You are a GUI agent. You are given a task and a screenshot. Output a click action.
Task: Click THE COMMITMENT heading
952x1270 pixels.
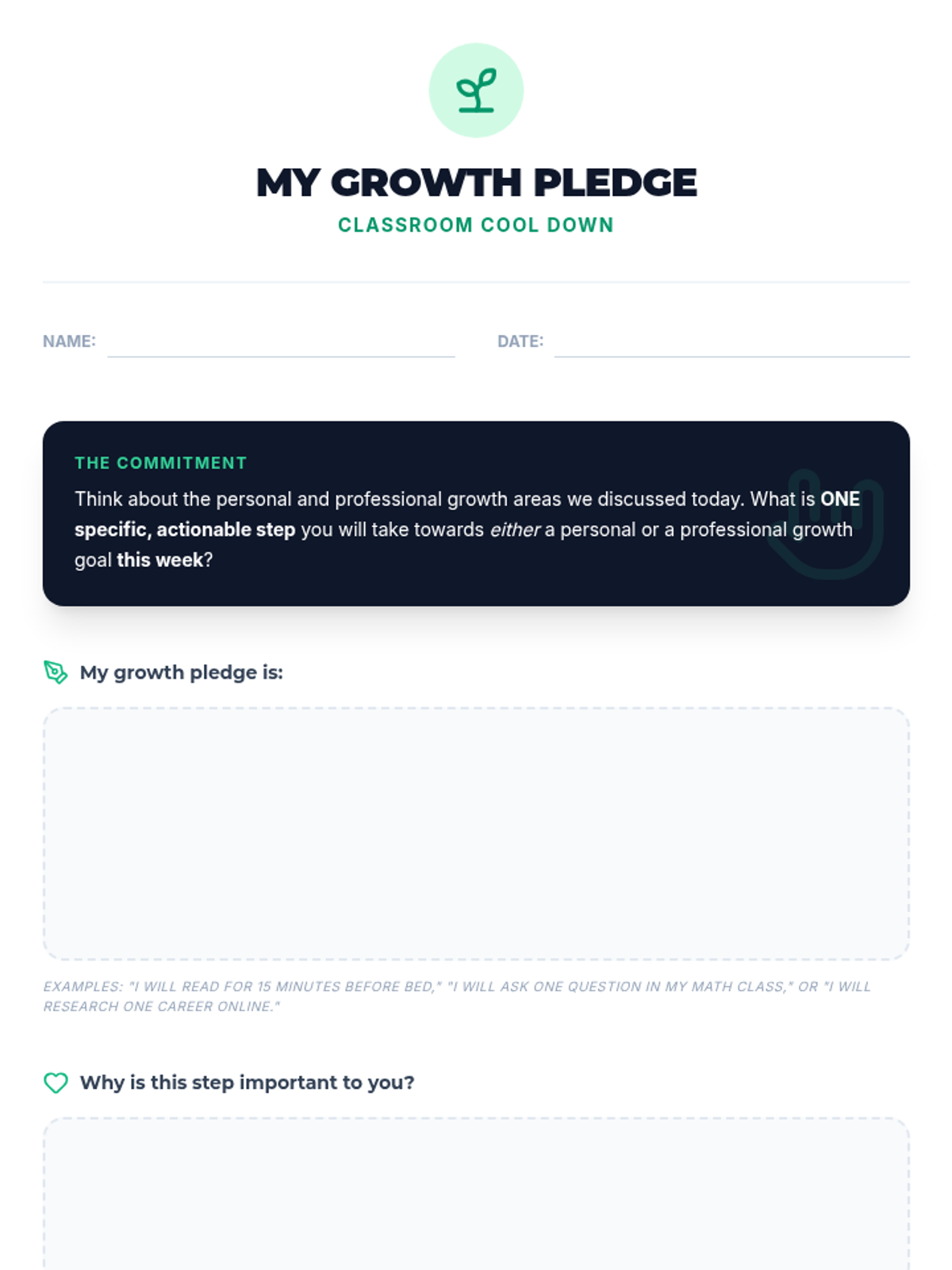161,463
